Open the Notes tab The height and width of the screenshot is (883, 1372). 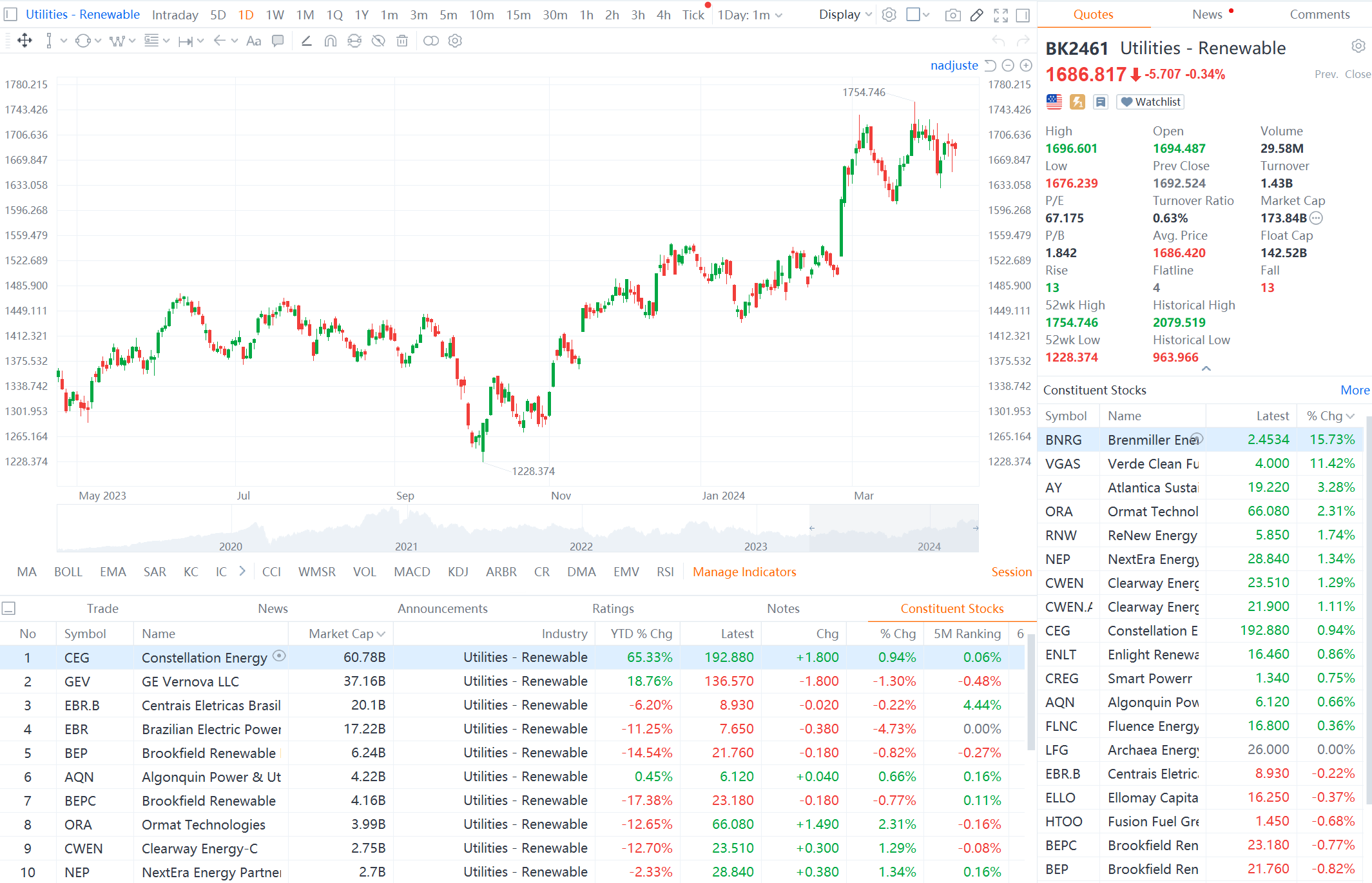(783, 608)
